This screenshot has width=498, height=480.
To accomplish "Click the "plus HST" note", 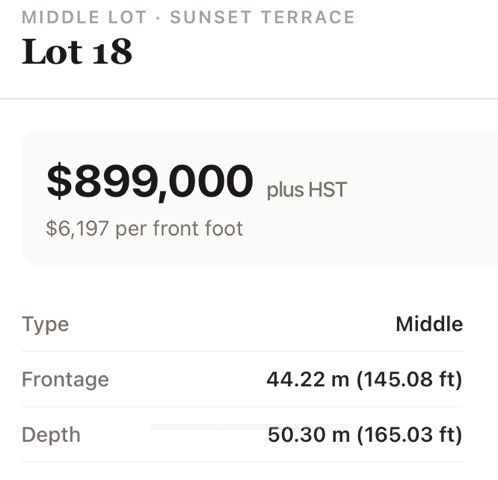I will (x=307, y=190).
